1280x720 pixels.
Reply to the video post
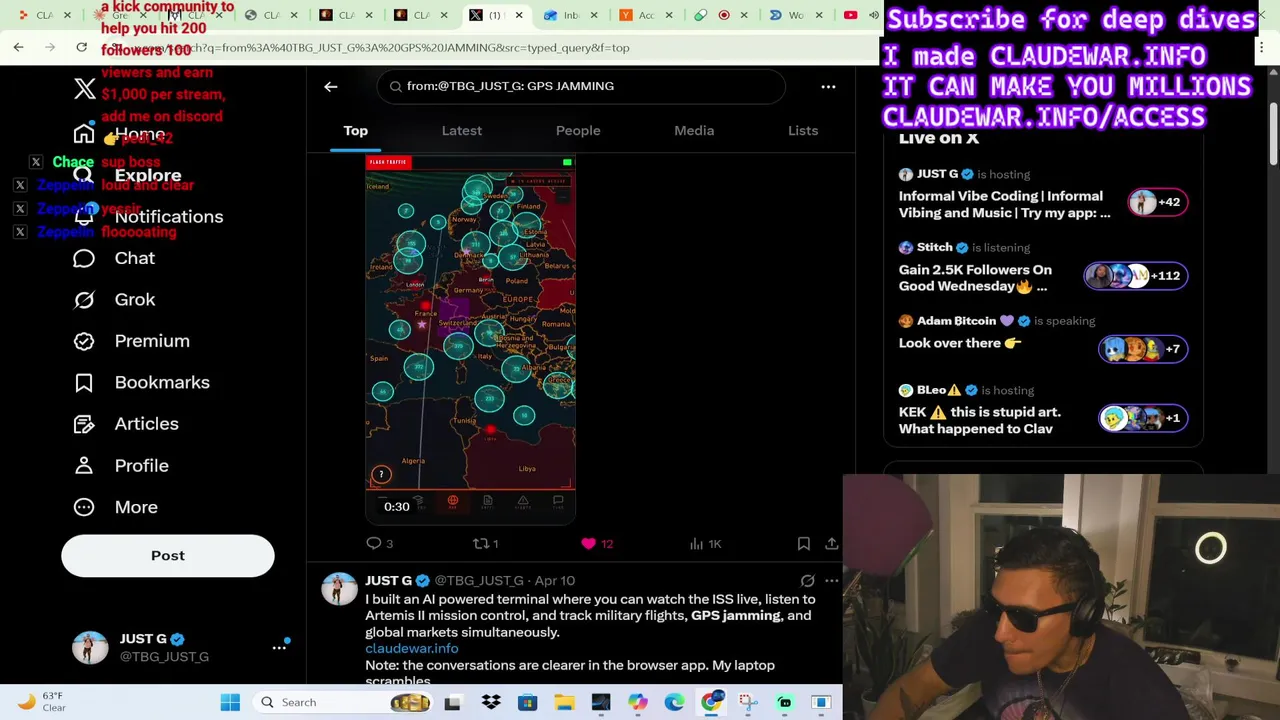380,544
